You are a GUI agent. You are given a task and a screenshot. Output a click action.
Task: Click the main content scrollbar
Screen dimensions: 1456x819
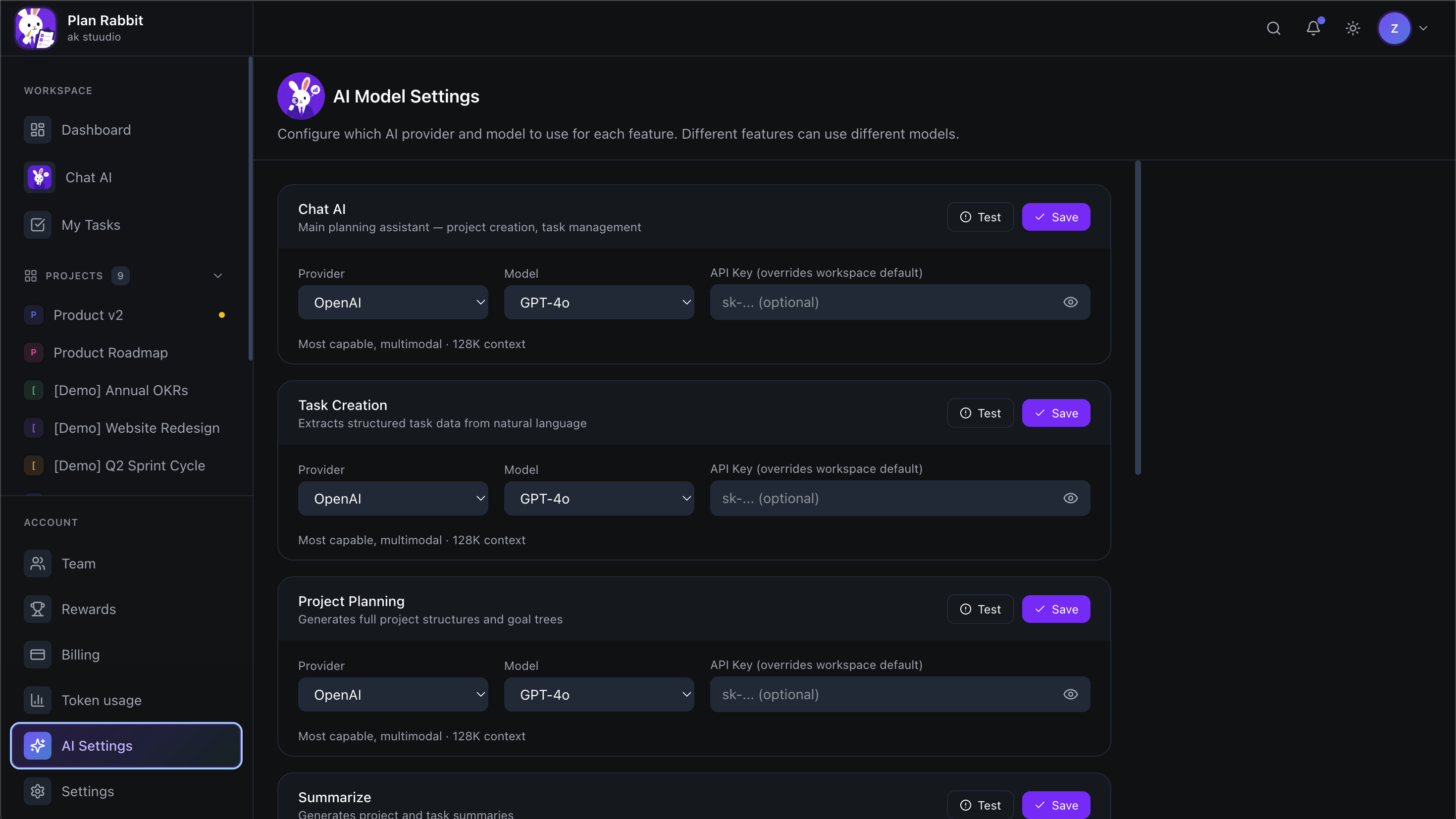[1138, 318]
